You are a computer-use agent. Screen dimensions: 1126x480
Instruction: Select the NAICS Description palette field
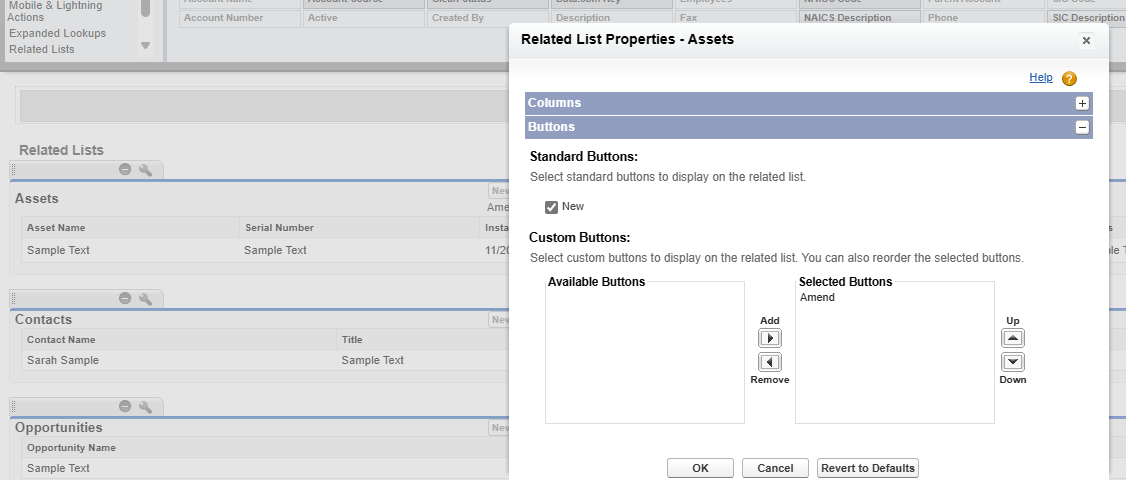pyautogui.click(x=860, y=18)
